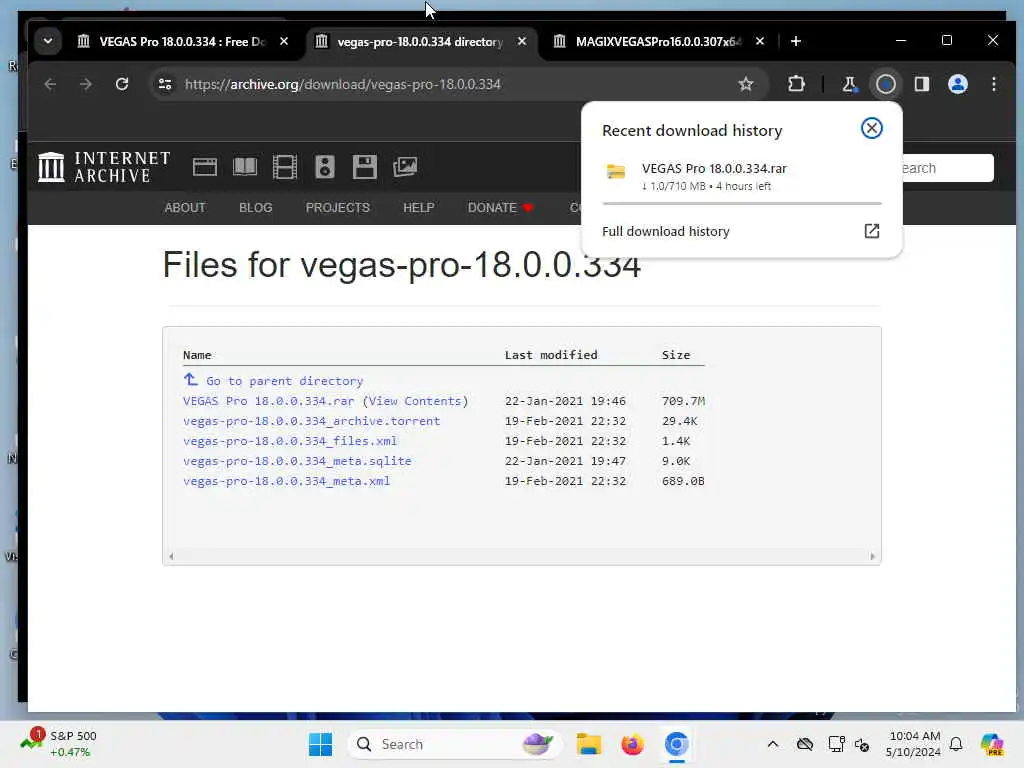Open the Video film-strip icon
Viewport: 1024px width, 768px height.
click(285, 167)
